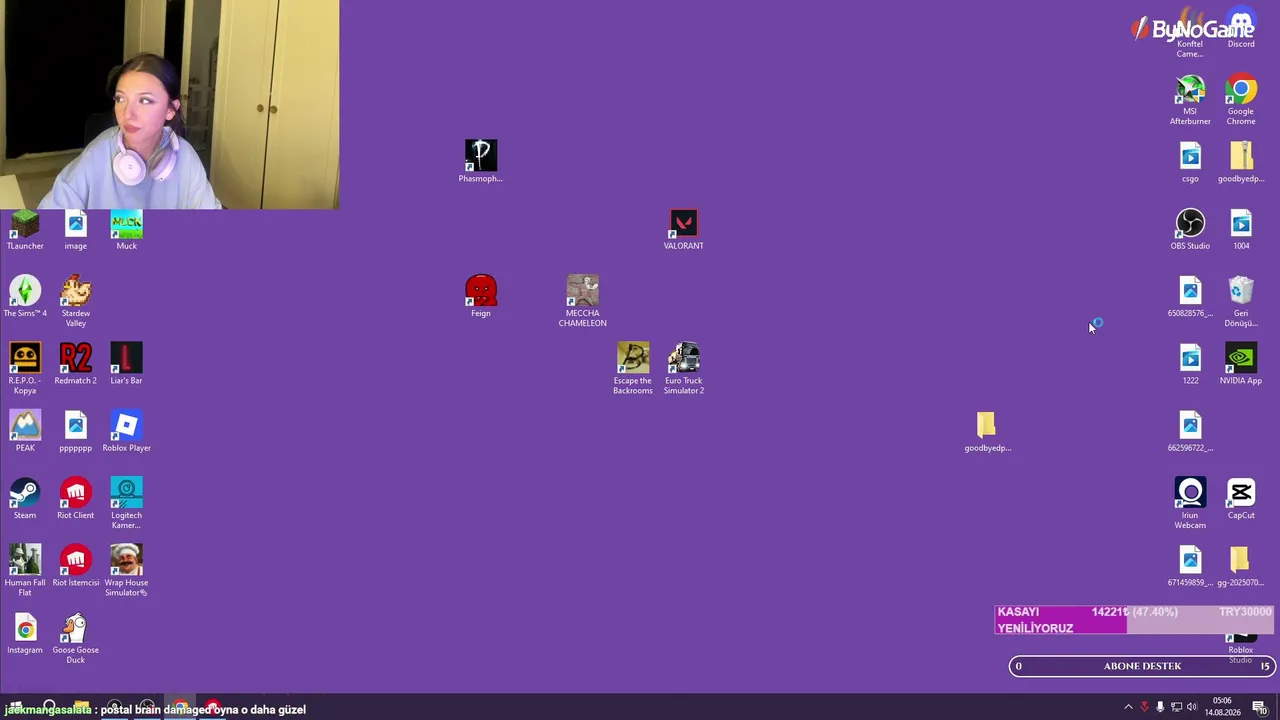Select the file named image

(x=76, y=224)
